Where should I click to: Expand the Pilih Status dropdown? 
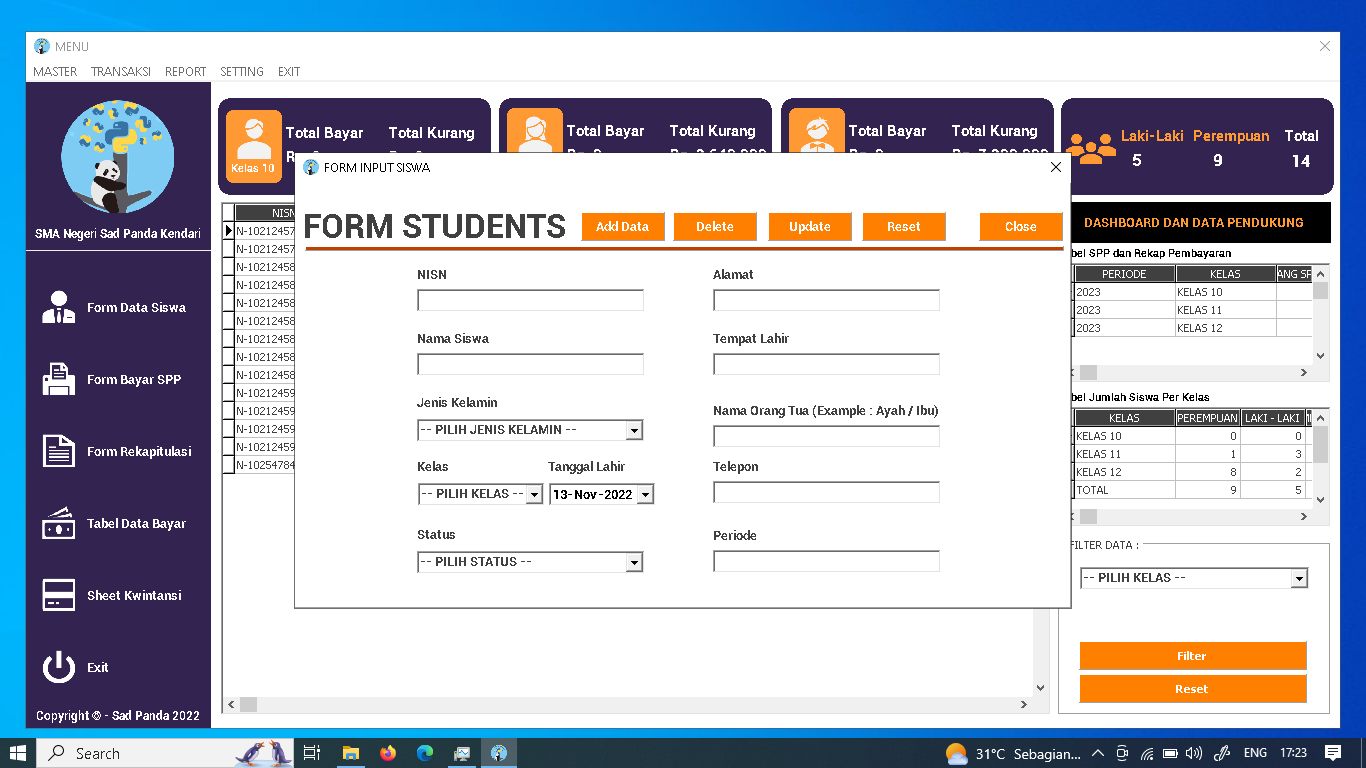click(634, 562)
